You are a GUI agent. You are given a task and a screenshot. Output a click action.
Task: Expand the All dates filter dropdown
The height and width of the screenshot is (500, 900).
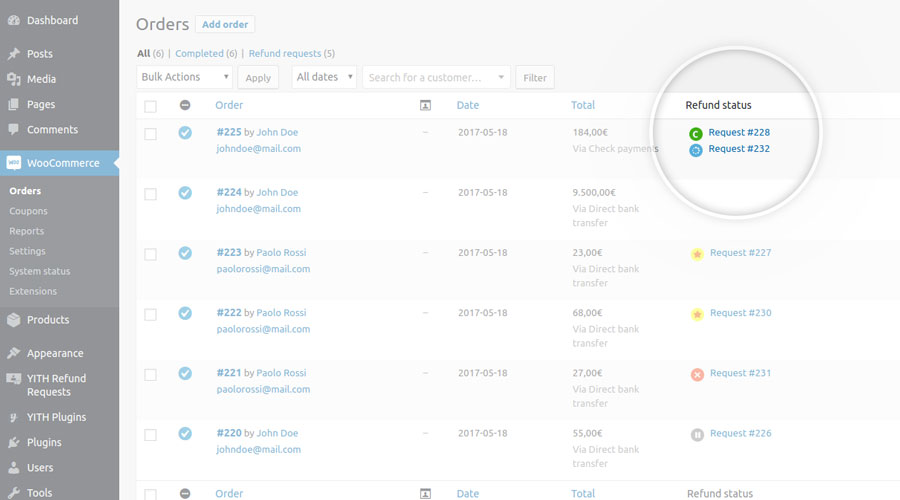pyautogui.click(x=324, y=77)
